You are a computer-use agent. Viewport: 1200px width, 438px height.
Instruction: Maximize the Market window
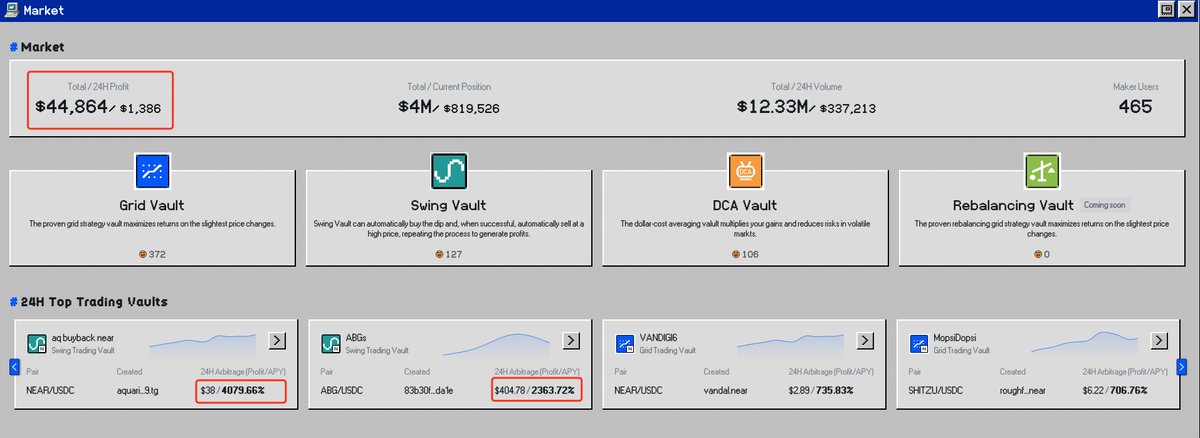click(1166, 10)
